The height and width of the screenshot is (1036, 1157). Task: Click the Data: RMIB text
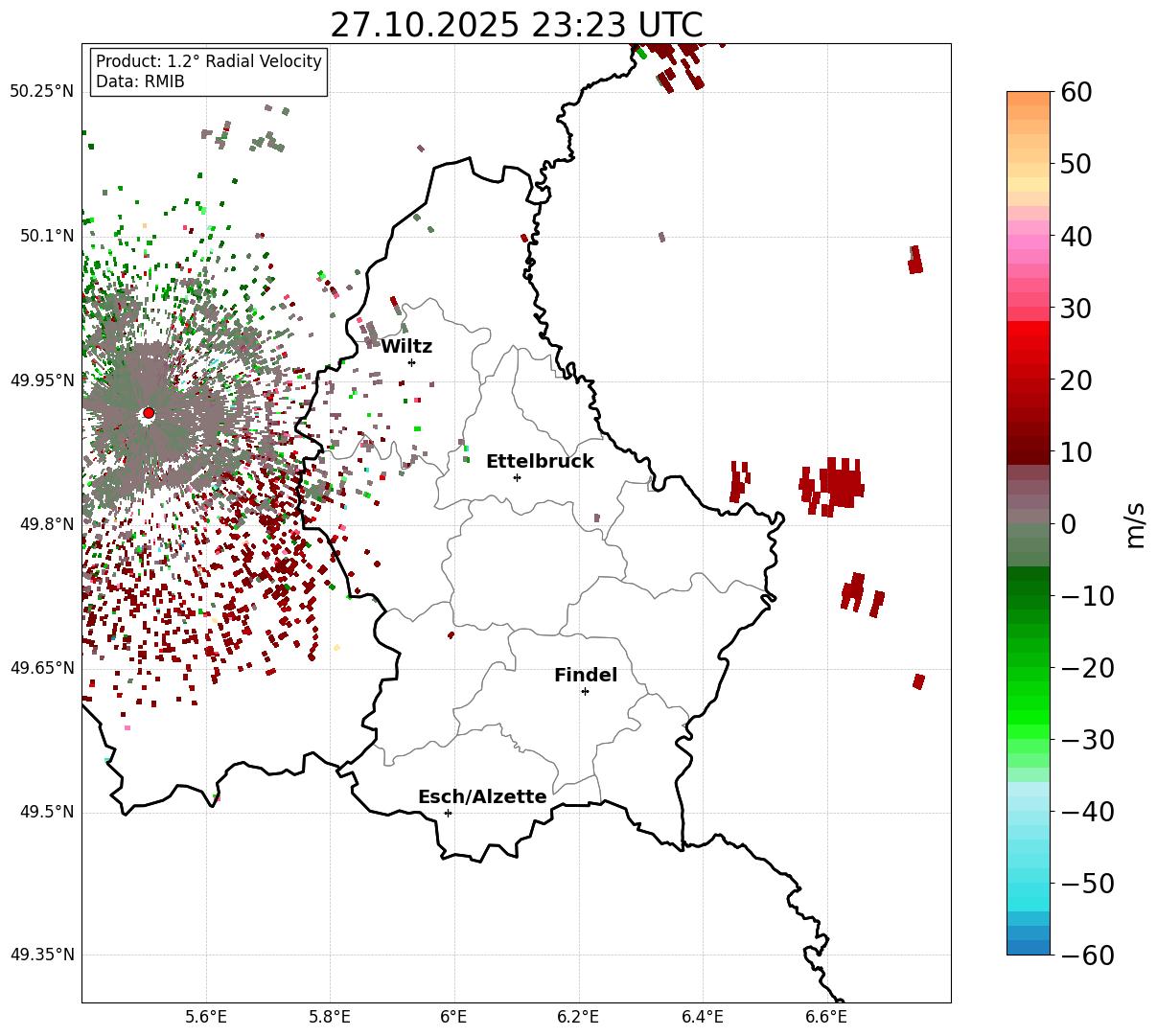tap(140, 82)
